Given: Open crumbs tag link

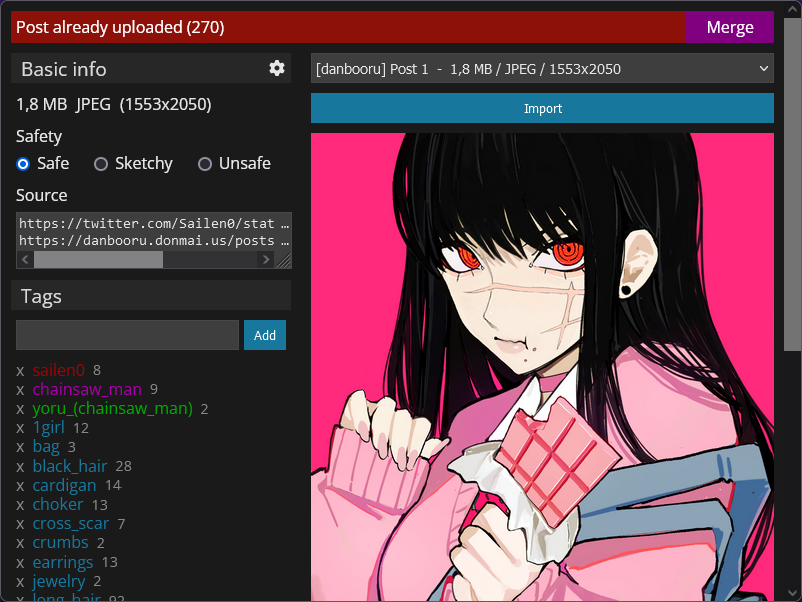Looking at the screenshot, I should point(60,542).
